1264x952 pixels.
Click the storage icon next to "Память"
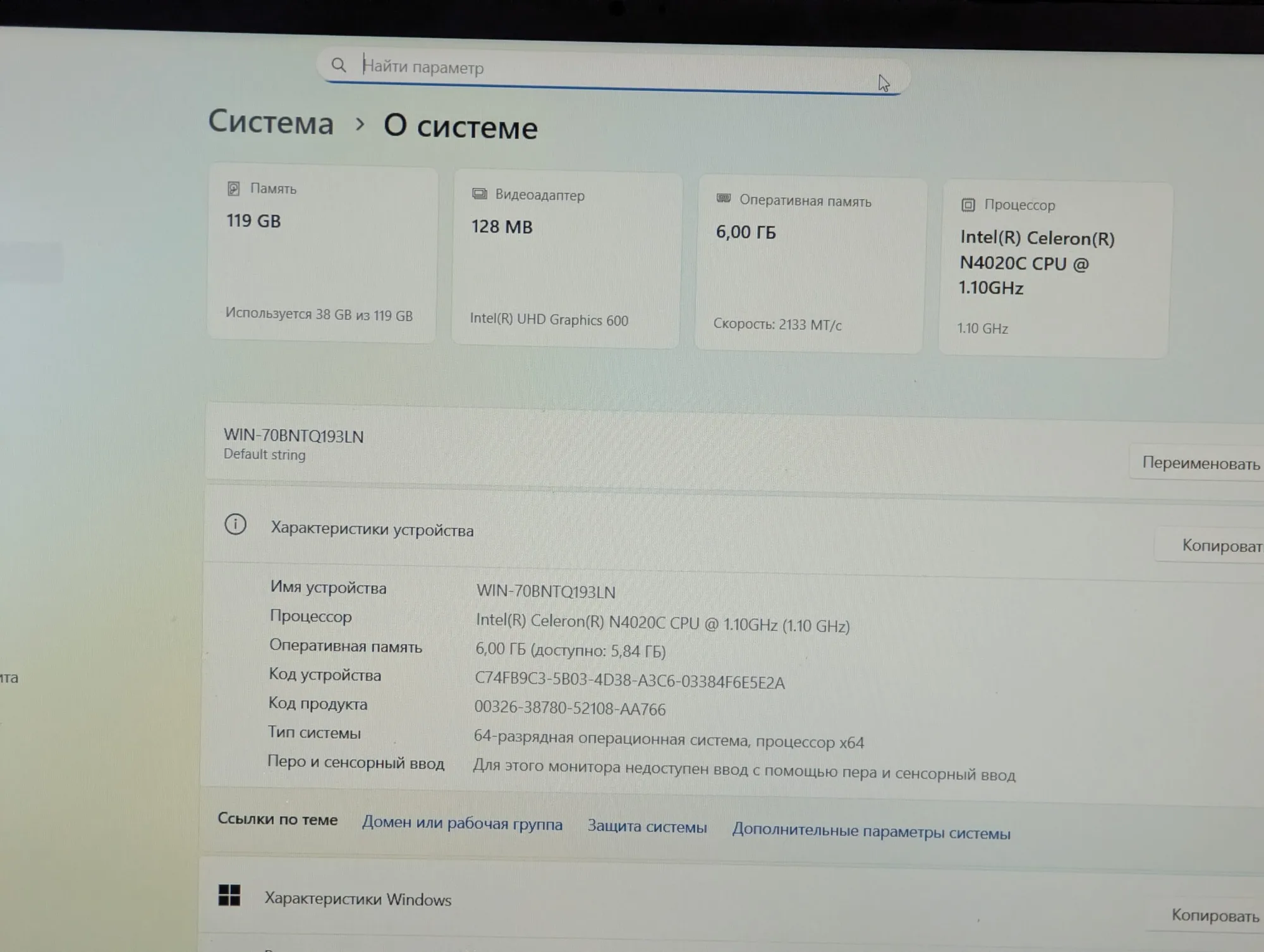point(233,188)
